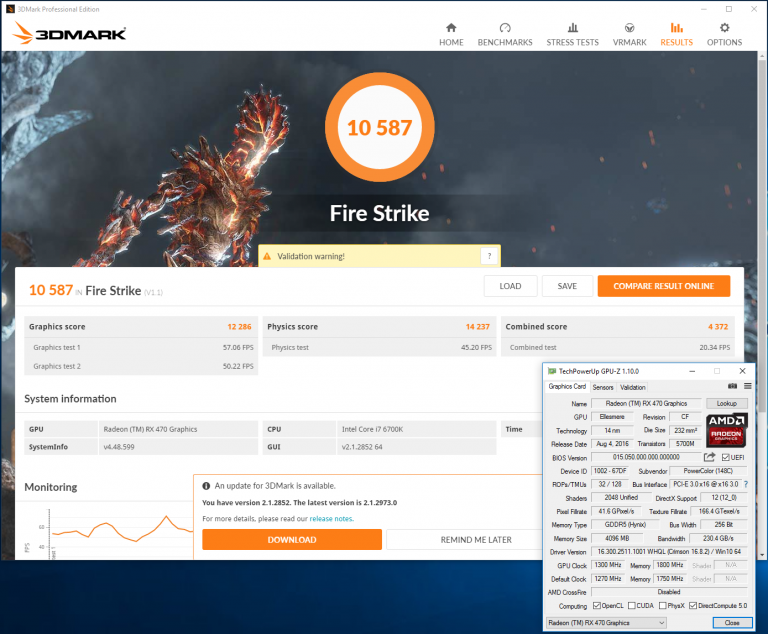
Task: Click the Name field in GPU-Z
Action: [x=647, y=403]
